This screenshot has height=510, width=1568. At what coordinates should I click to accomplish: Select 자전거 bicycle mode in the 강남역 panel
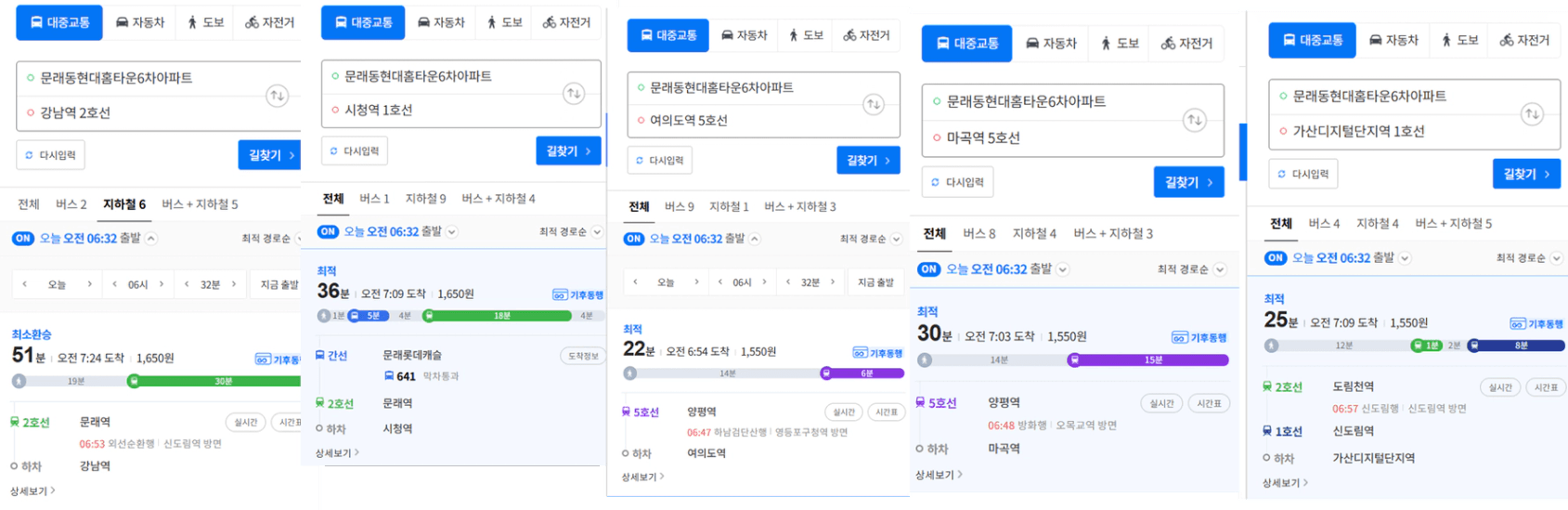[269, 22]
